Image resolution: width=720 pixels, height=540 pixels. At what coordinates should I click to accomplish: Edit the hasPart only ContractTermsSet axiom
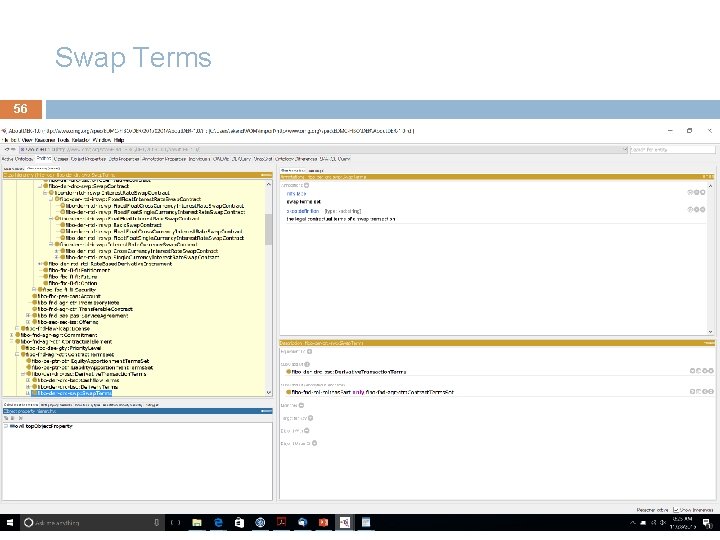711,392
